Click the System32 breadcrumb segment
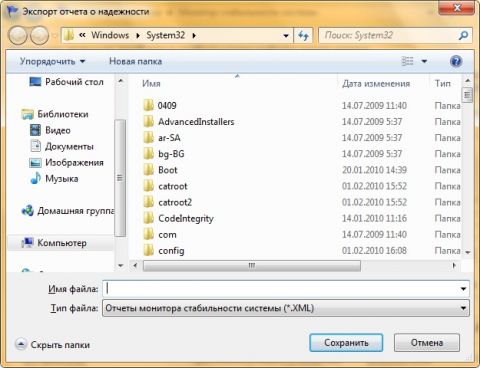 pos(165,35)
